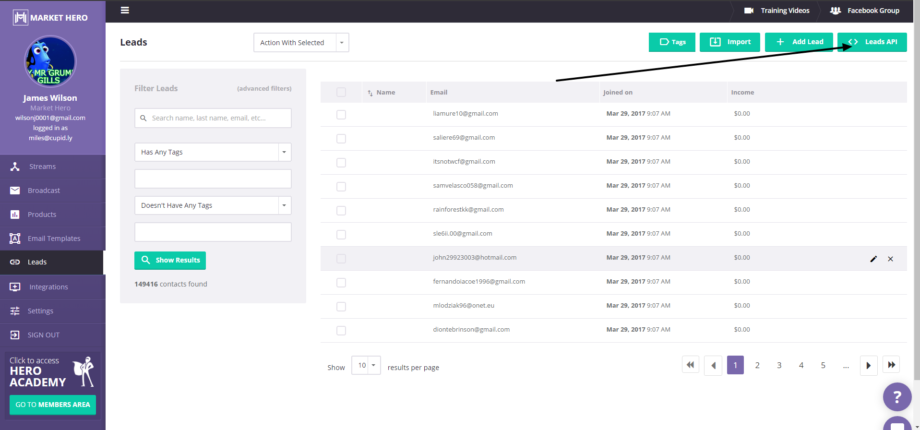Image resolution: width=920 pixels, height=430 pixels.
Task: Toggle the select-all checkbox in table header
Action: [x=341, y=92]
